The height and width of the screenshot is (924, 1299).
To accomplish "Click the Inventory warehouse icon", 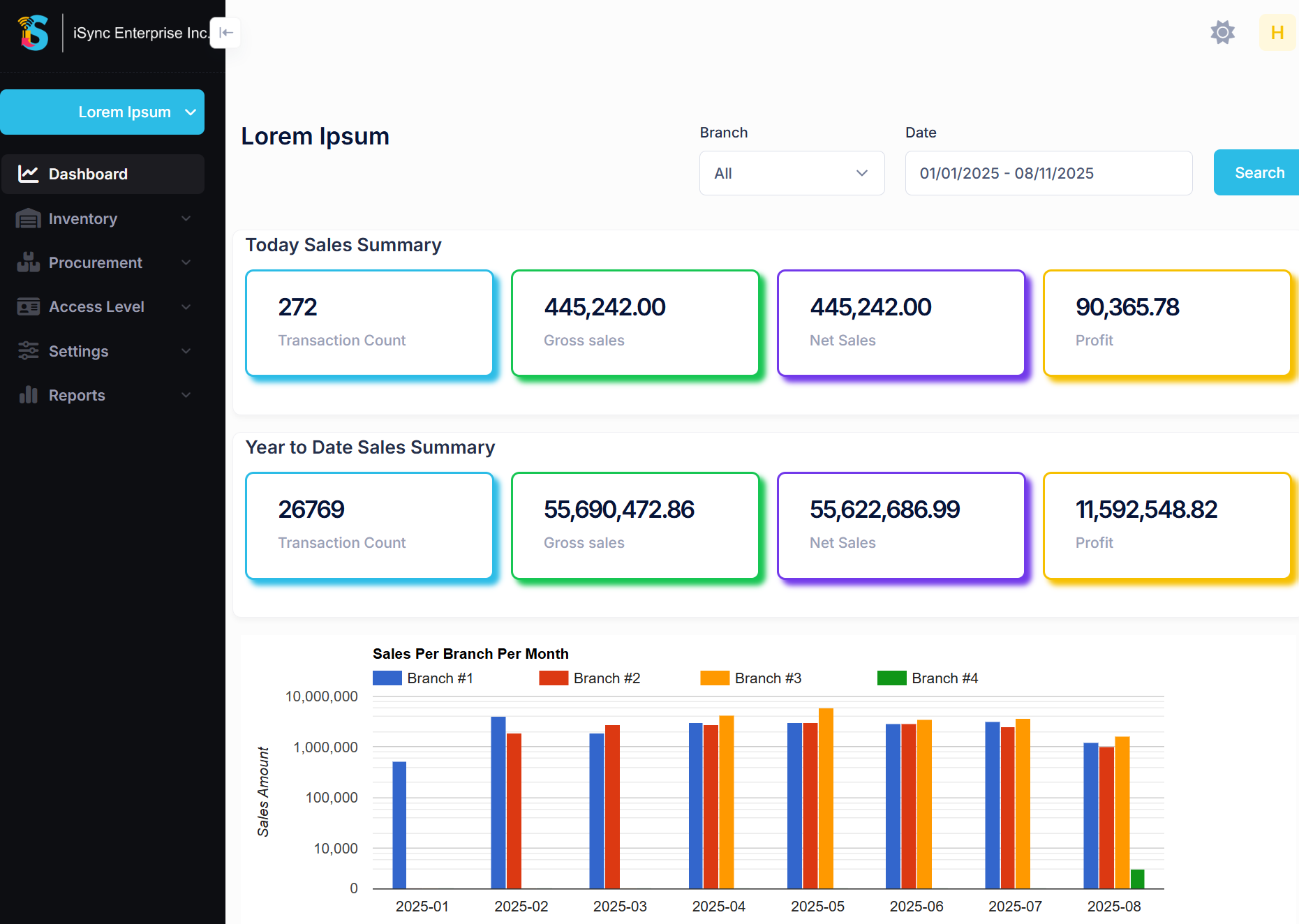I will pos(28,219).
